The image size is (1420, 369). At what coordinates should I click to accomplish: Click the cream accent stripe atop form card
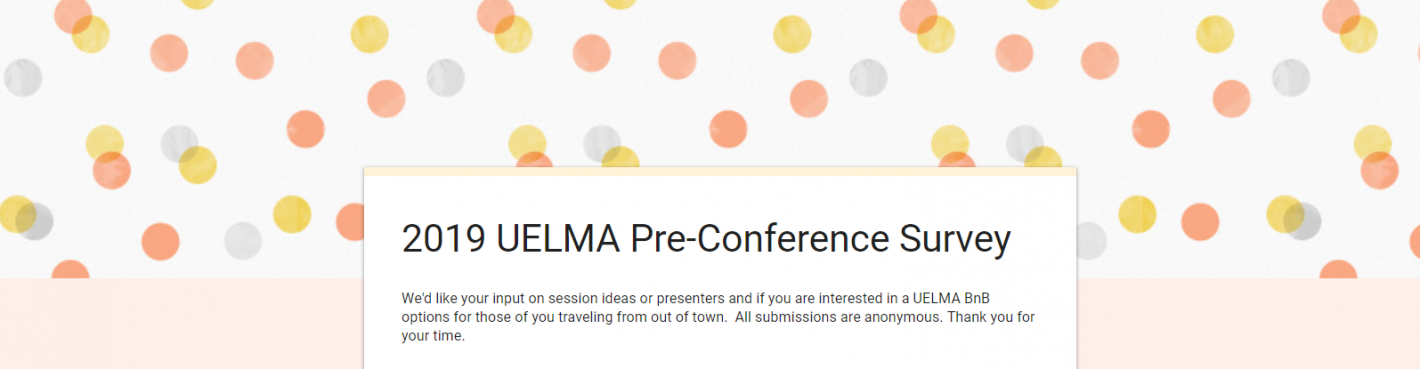coord(720,171)
